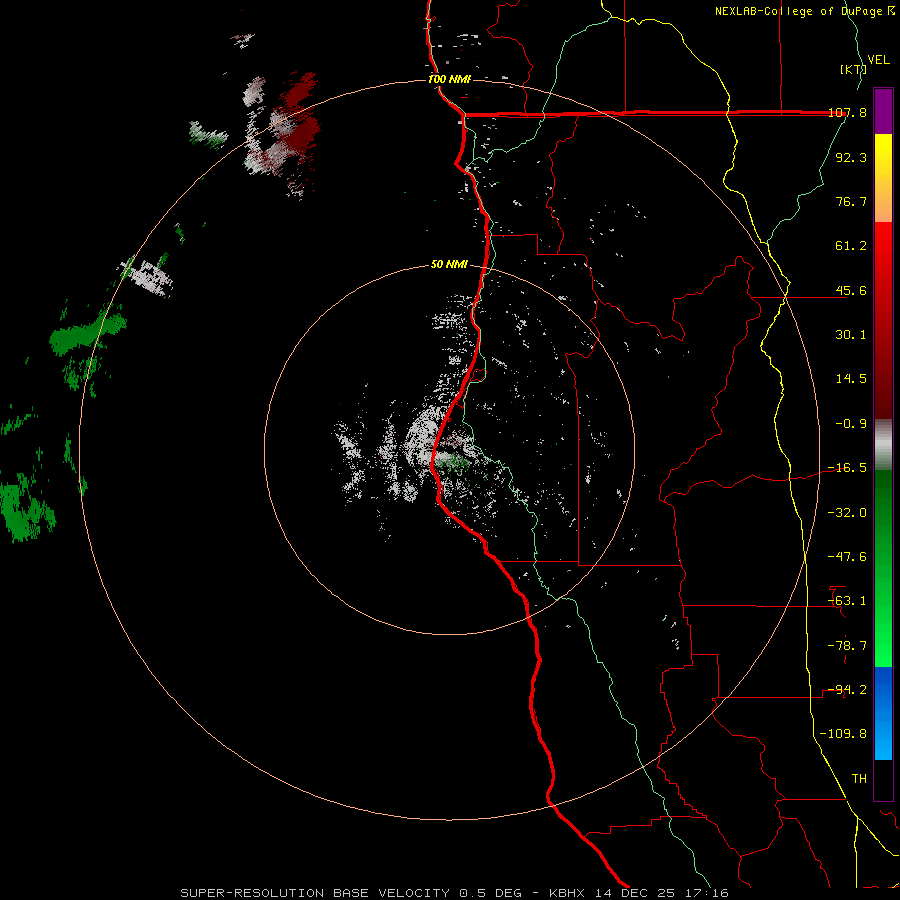Click the purple segment of the color bar
This screenshot has width=900, height=900.
tap(883, 111)
